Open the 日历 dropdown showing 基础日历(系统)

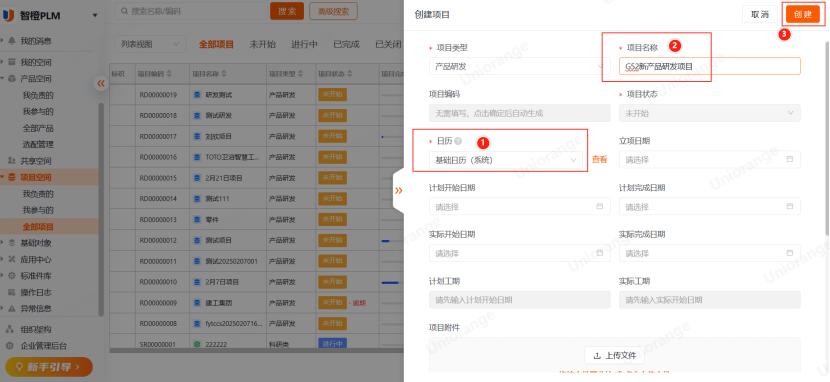point(506,160)
